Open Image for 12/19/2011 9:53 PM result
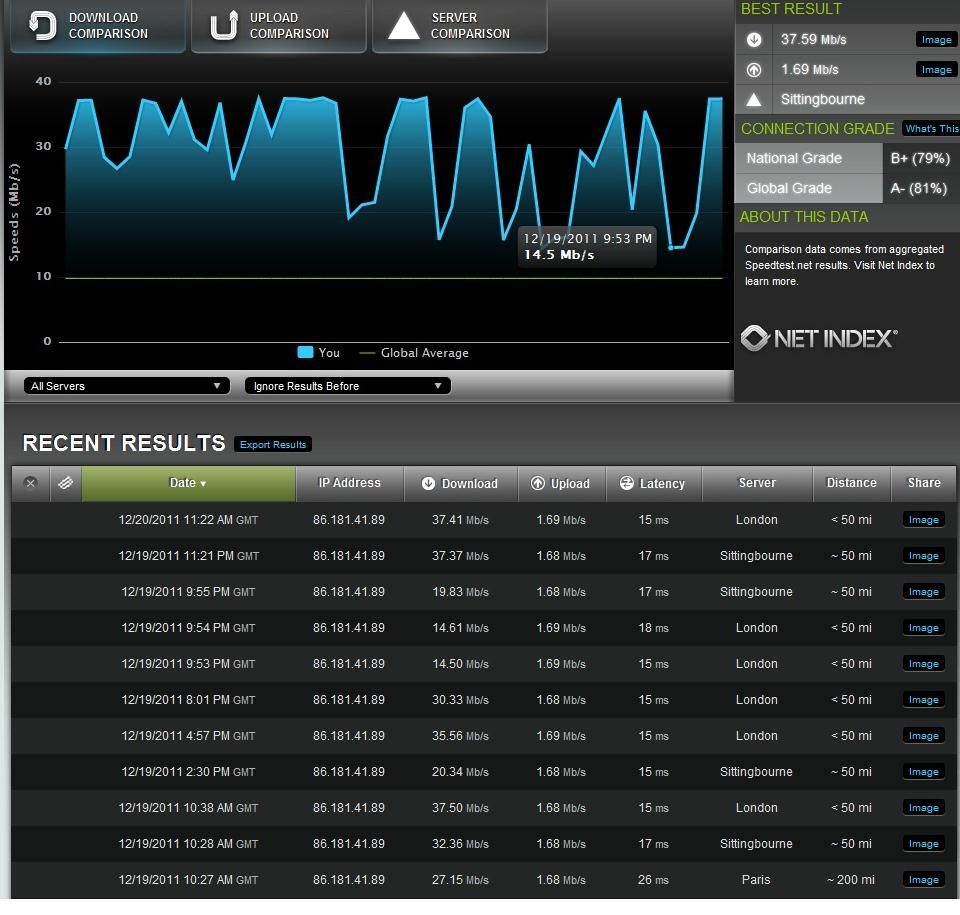Screen dimensions: 960x915 924,664
